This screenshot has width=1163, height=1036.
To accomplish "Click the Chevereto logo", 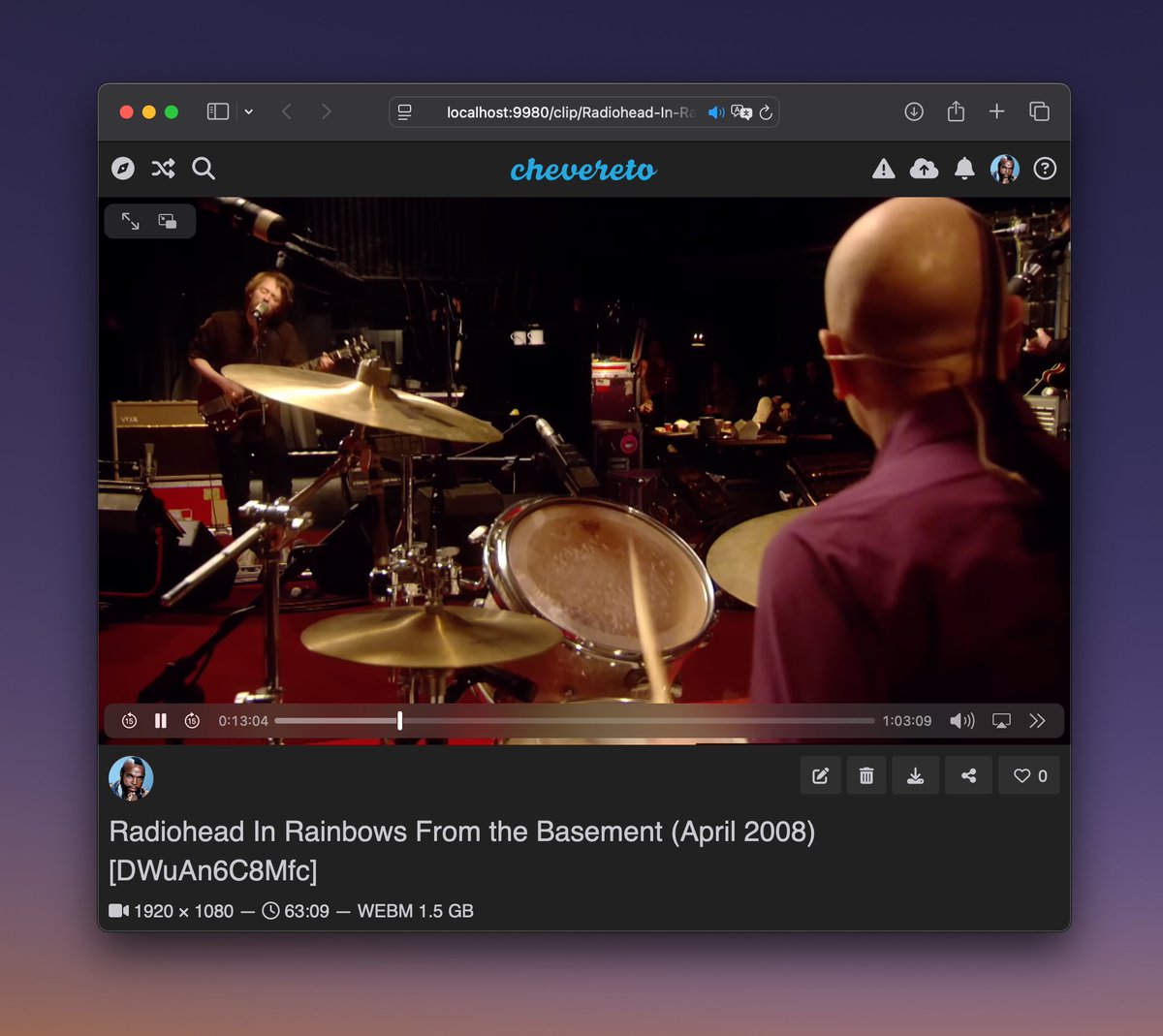I will click(x=583, y=170).
